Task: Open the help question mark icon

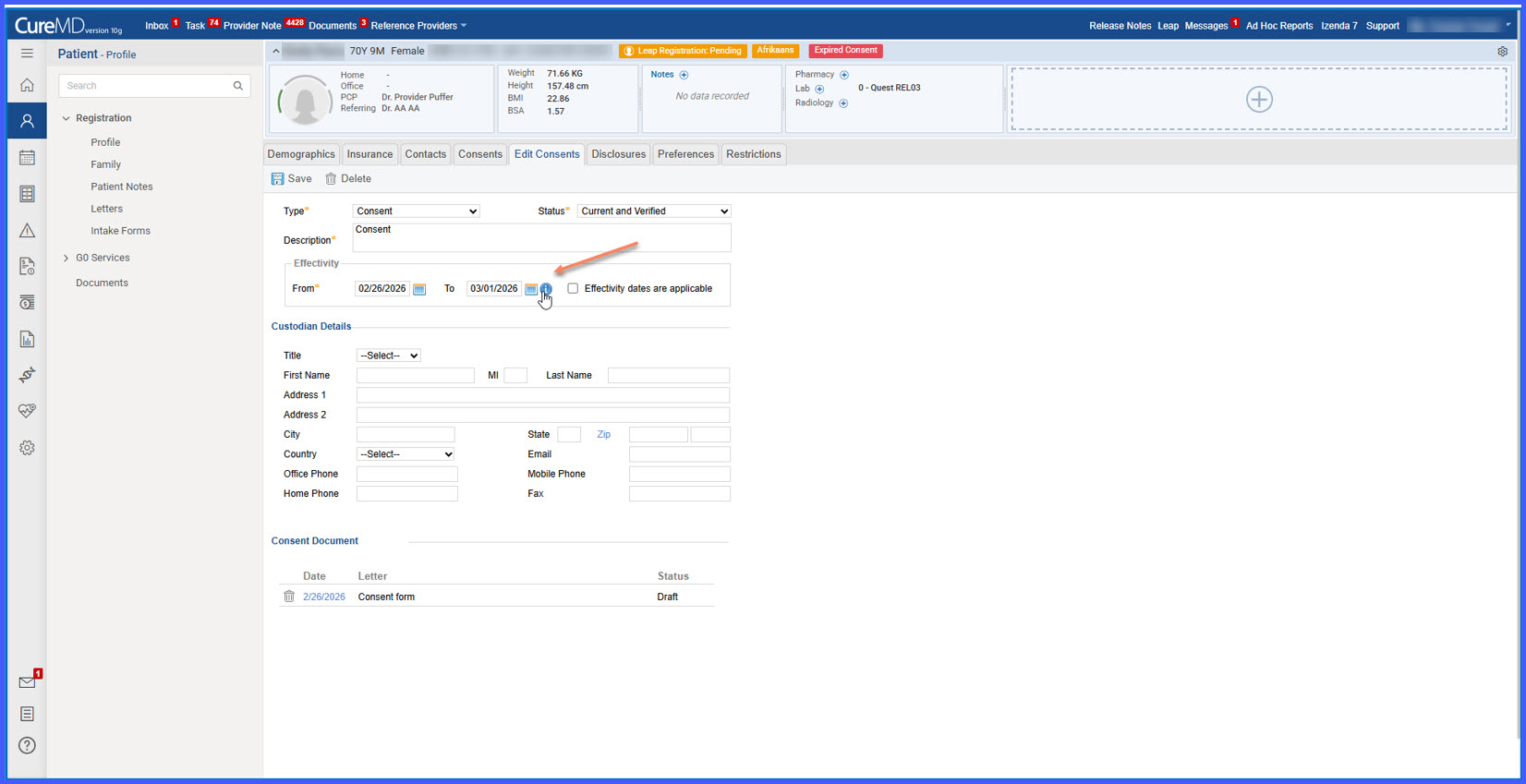Action: [x=27, y=745]
